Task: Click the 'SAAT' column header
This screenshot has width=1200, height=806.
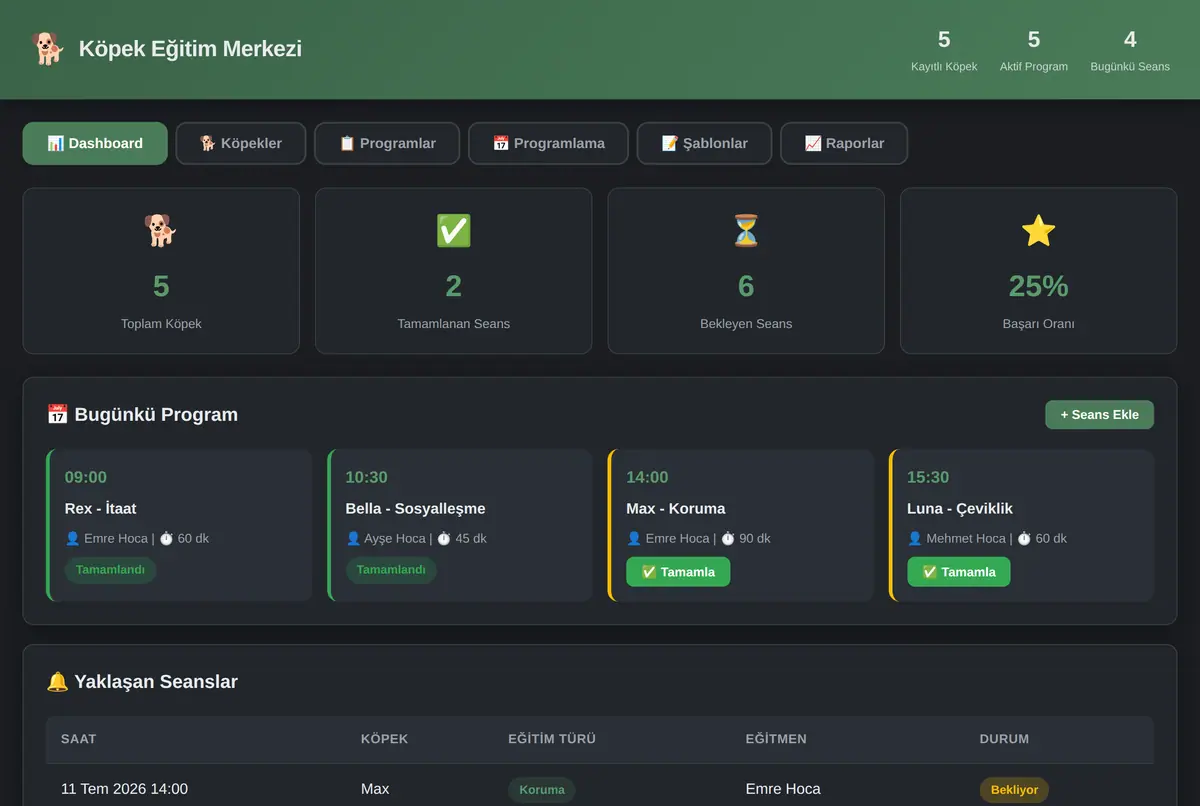Action: pos(79,739)
